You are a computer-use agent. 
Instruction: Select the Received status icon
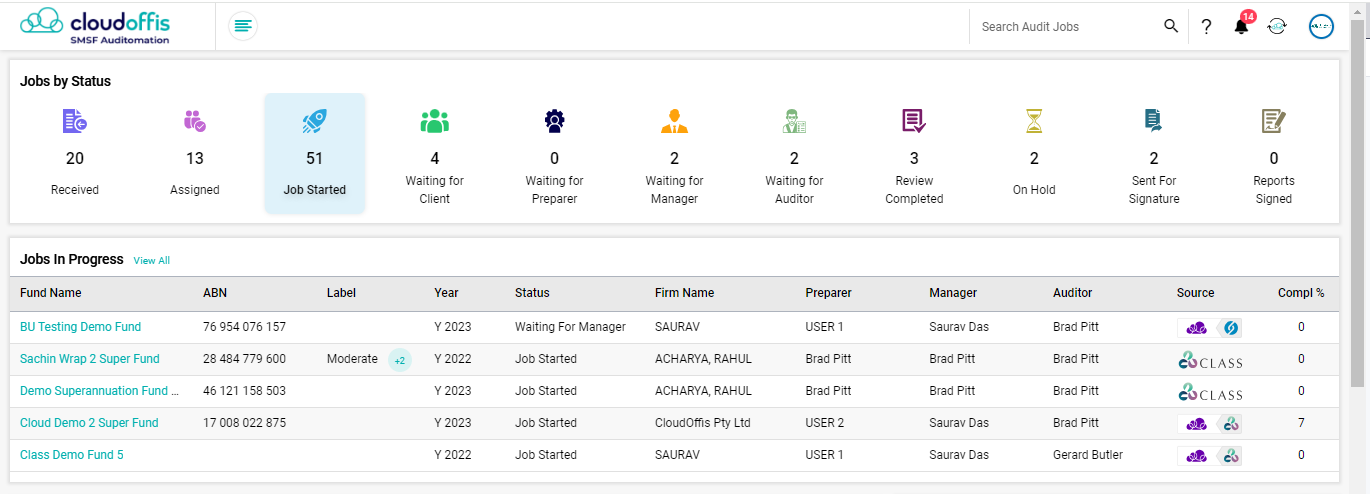tap(75, 121)
